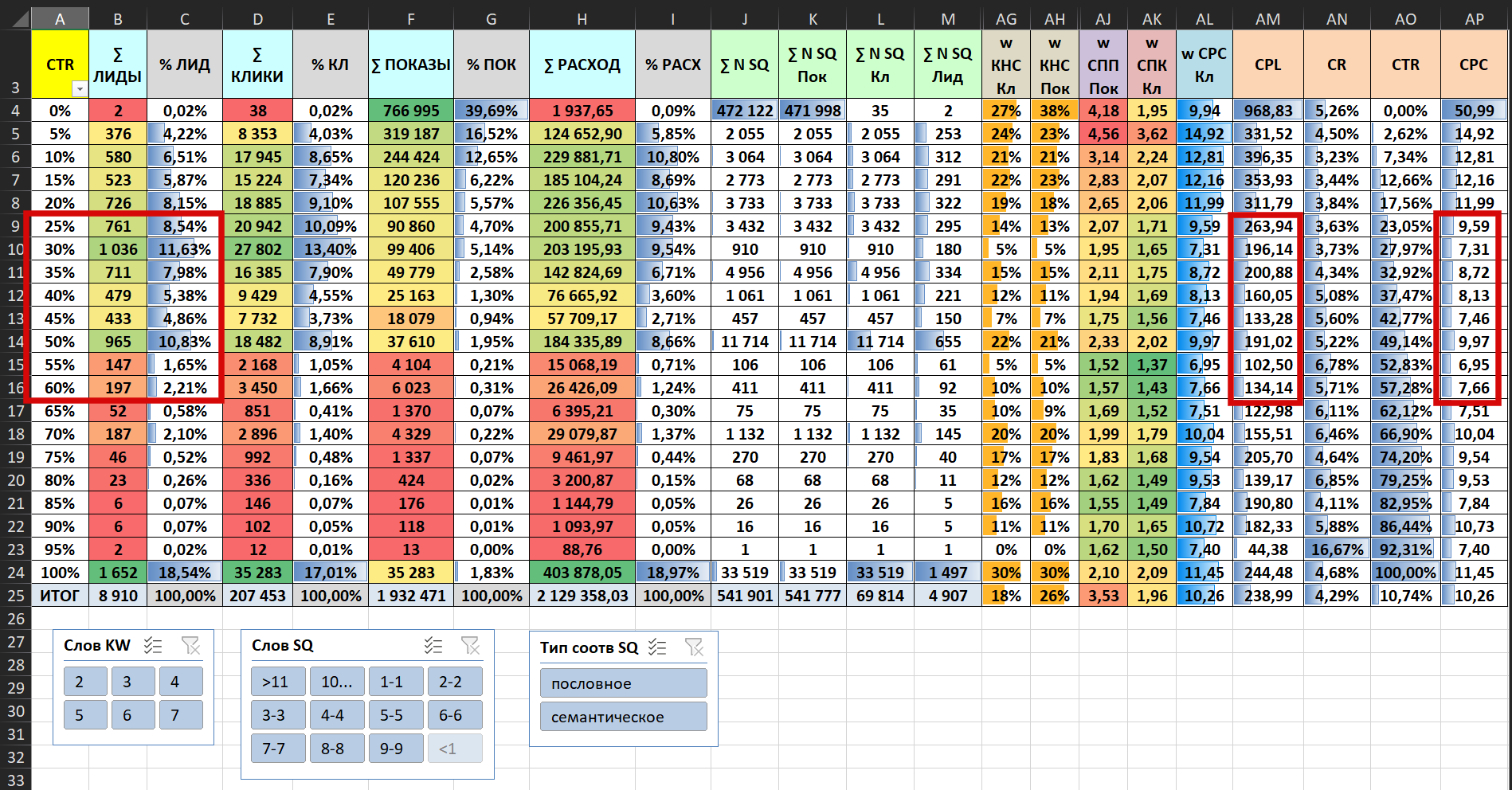Clear filter on Тип соотв SQ slicer

[x=695, y=647]
